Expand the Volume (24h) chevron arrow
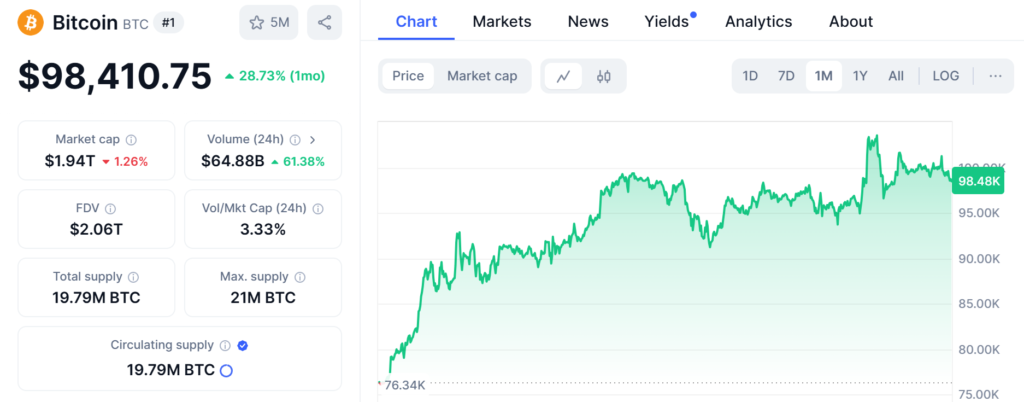1024x402 pixels. (x=313, y=140)
